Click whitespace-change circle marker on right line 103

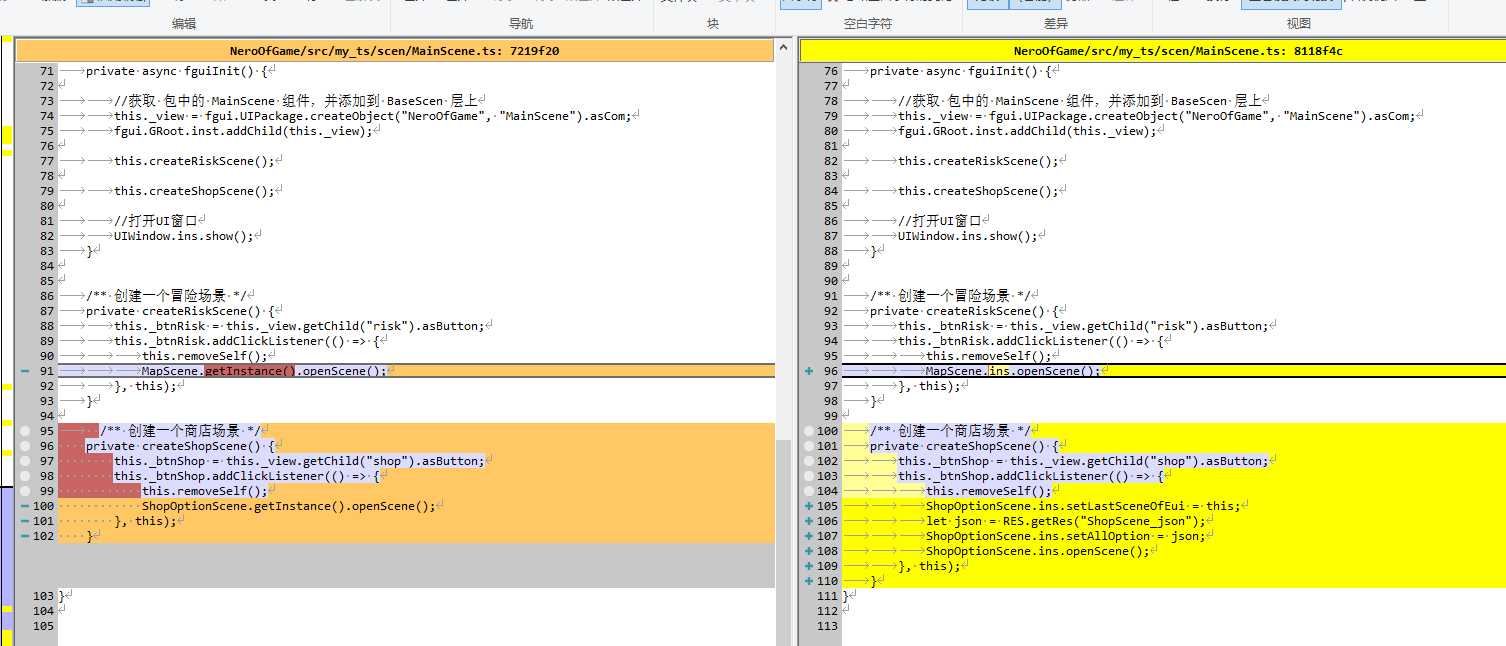pyautogui.click(x=808, y=476)
